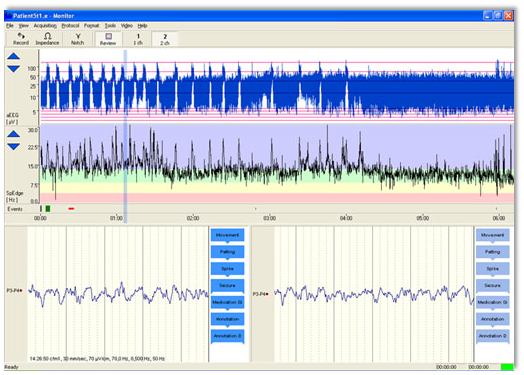524x375 pixels.
Task: Mark a Patting event in the left trace panel
Action: click(x=227, y=252)
